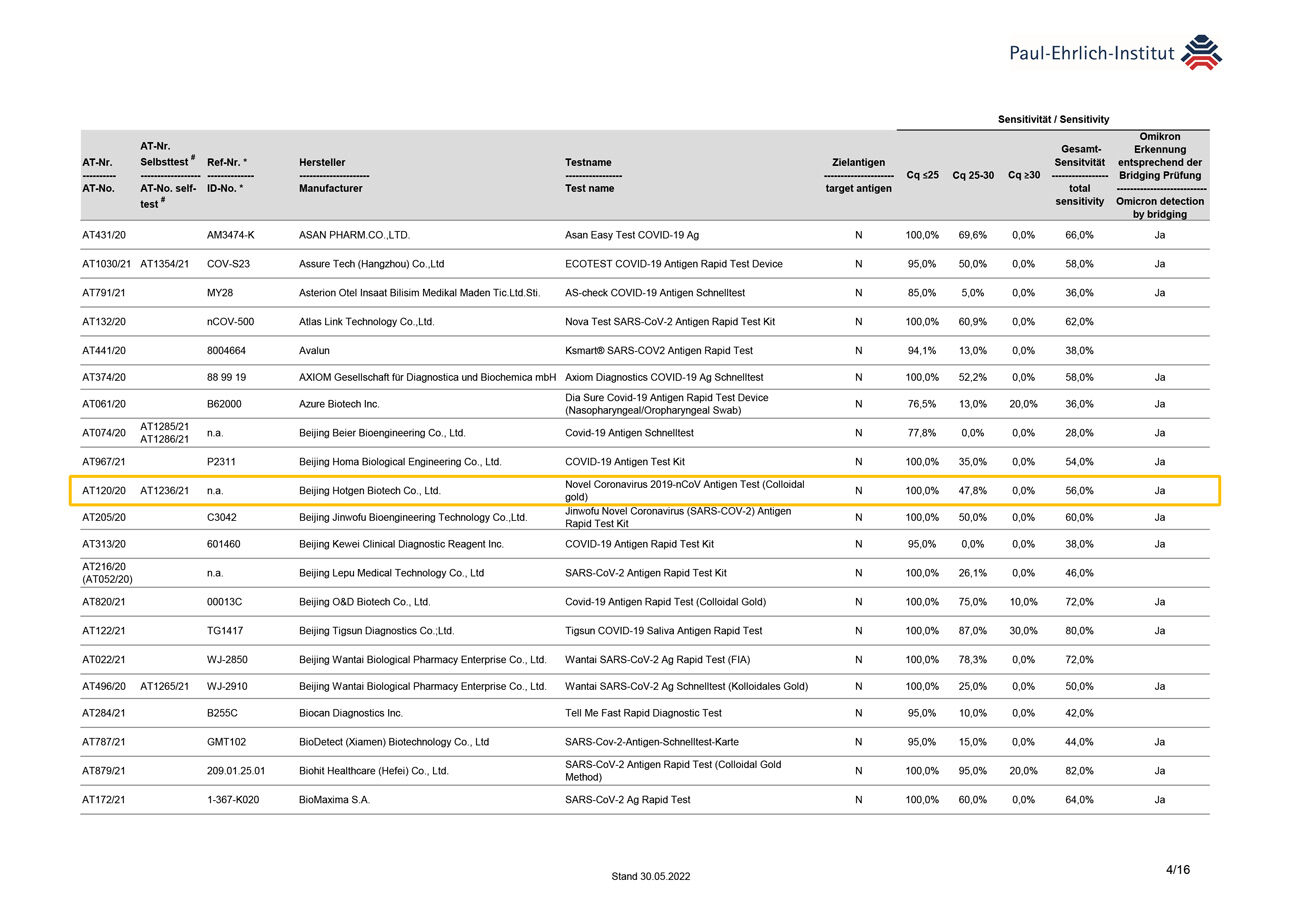The width and height of the screenshot is (1300, 919).
Task: Click the Paul-Ehrlich-Institut title text
Action: (1092, 54)
